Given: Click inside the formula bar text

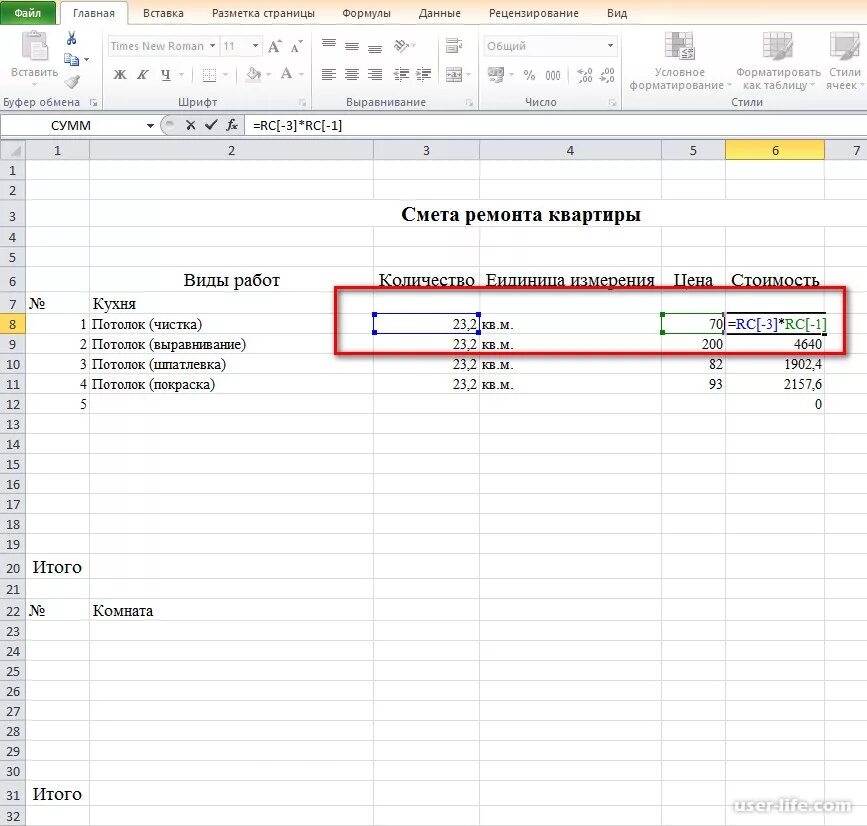Looking at the screenshot, I should 297,126.
